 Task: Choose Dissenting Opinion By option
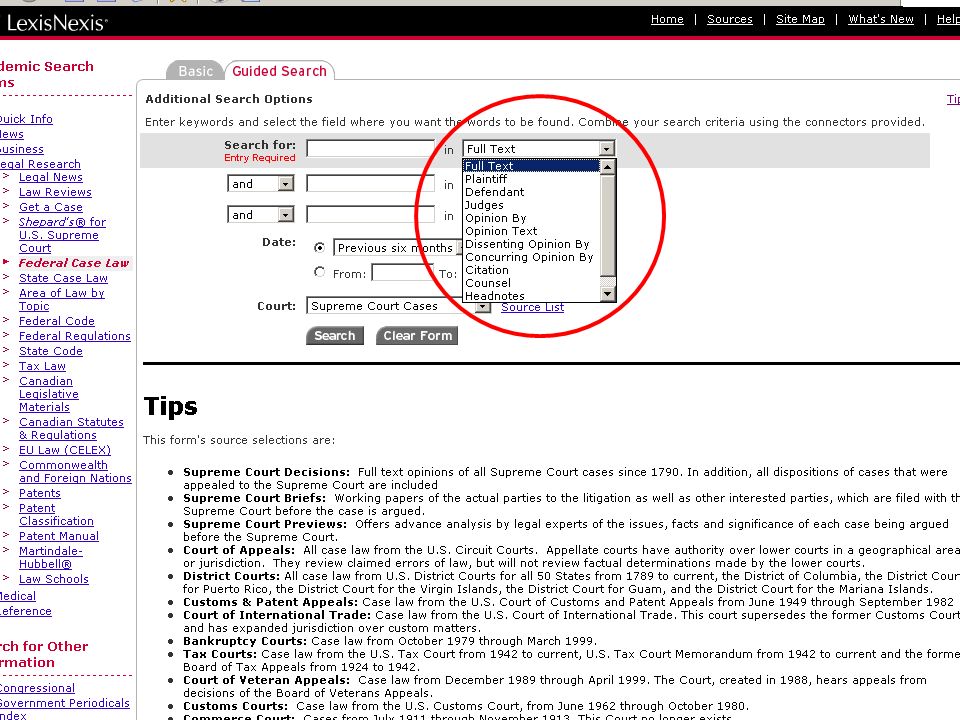coord(531,244)
